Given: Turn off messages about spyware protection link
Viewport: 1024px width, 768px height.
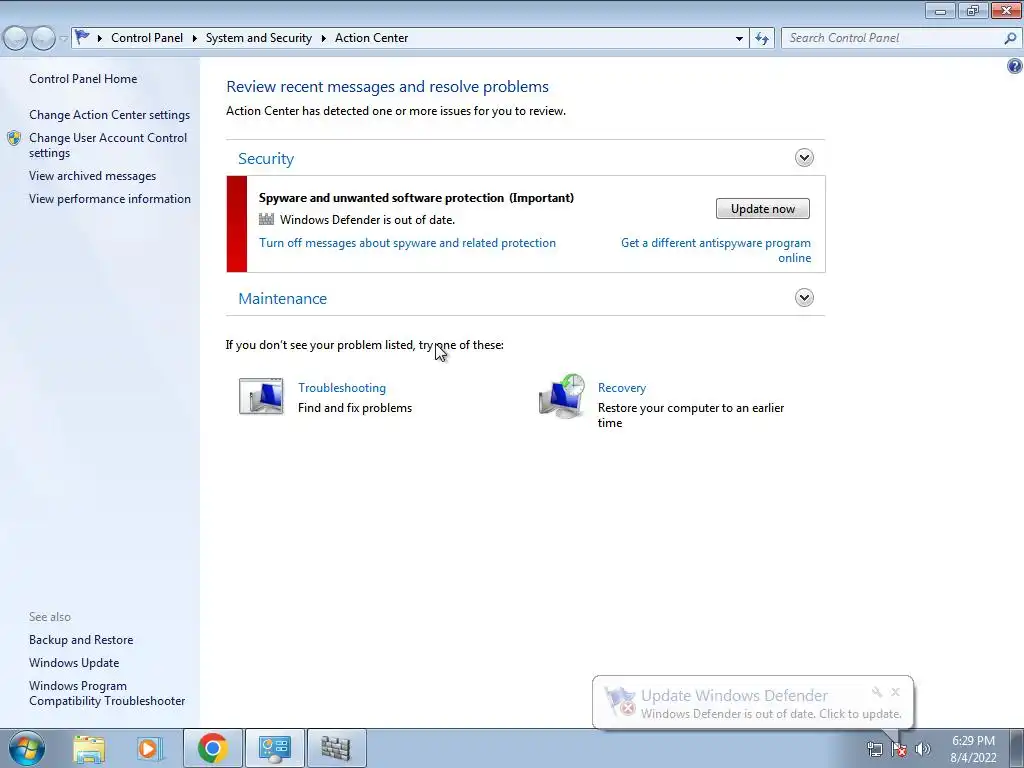Looking at the screenshot, I should point(408,243).
